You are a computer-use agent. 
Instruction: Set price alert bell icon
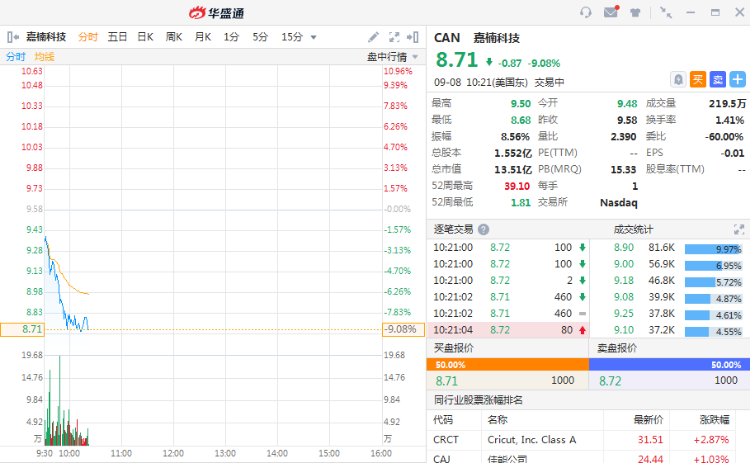point(678,79)
